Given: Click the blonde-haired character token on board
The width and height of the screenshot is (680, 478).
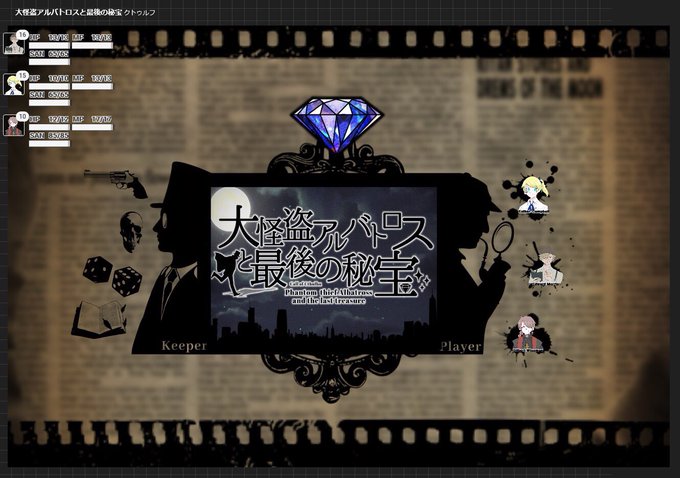Looking at the screenshot, I should pyautogui.click(x=534, y=194).
